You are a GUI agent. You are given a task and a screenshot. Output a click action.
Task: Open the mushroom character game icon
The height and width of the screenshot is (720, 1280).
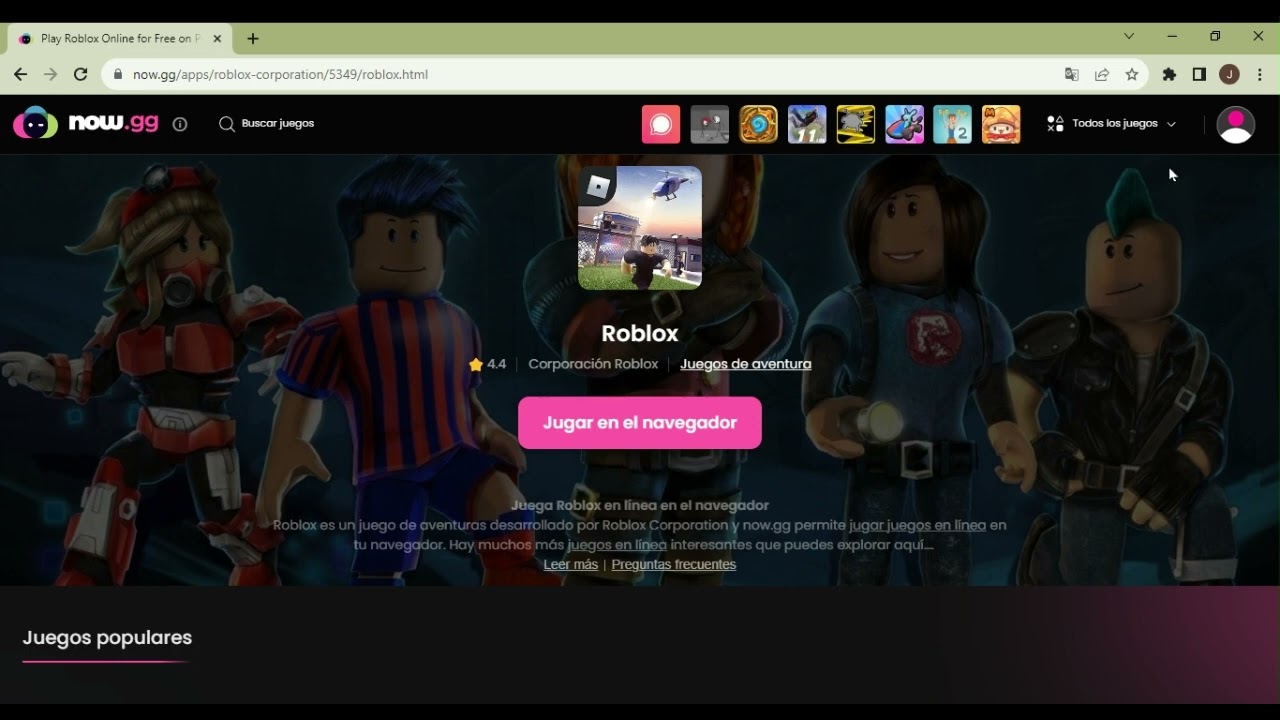[1002, 124]
